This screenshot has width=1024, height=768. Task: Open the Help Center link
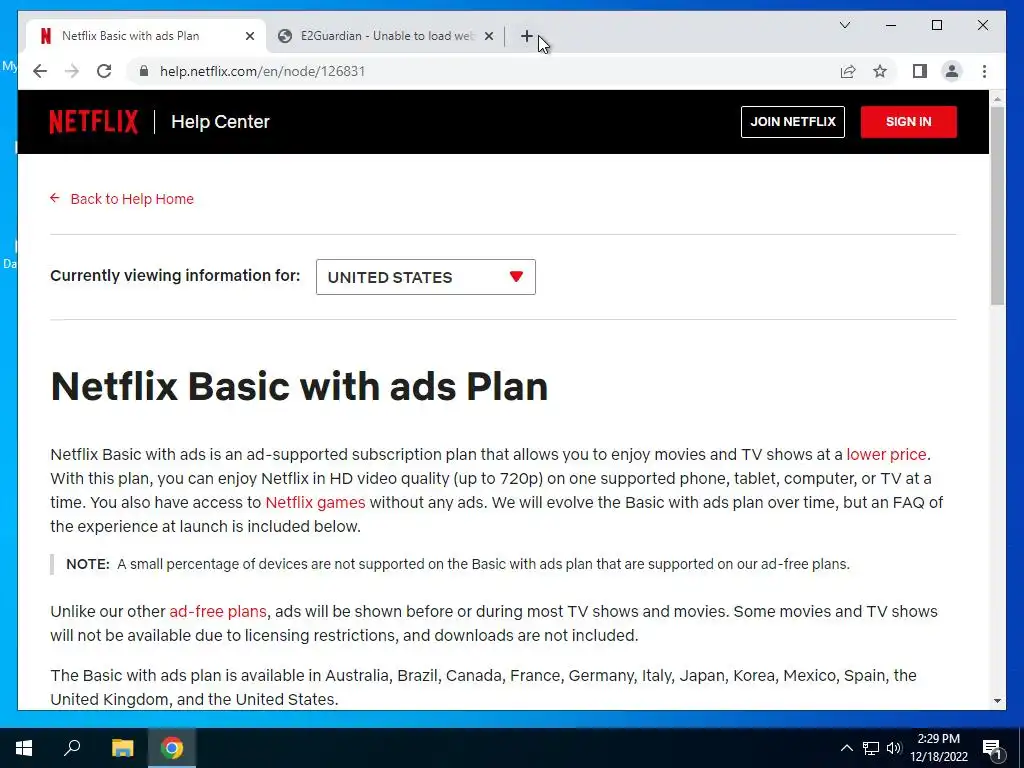pos(220,121)
